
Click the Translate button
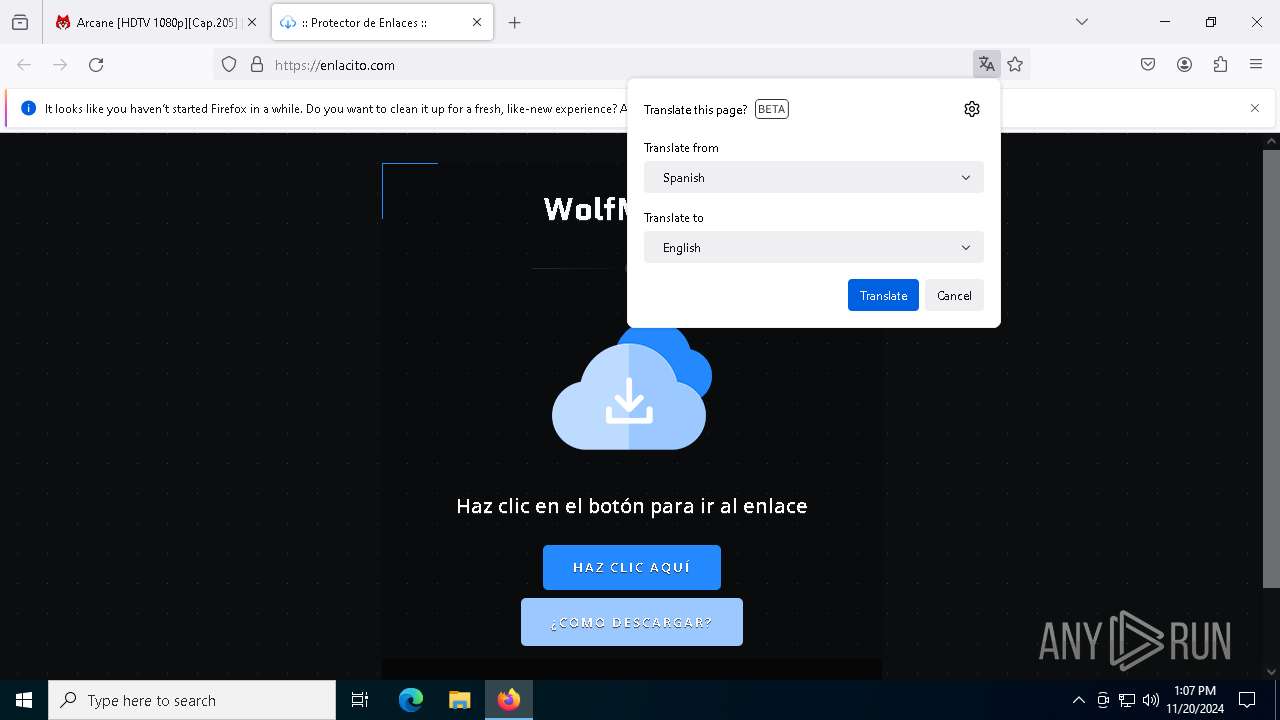[x=883, y=295]
